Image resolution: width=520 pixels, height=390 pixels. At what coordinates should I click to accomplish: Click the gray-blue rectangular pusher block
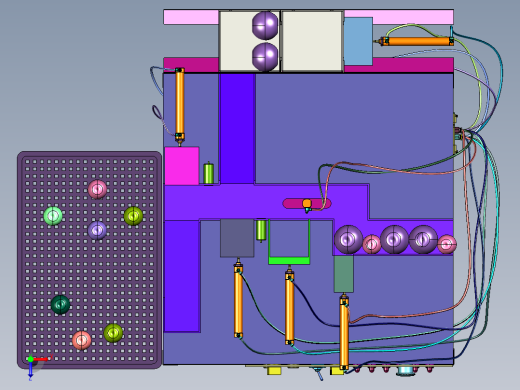pos(237,238)
